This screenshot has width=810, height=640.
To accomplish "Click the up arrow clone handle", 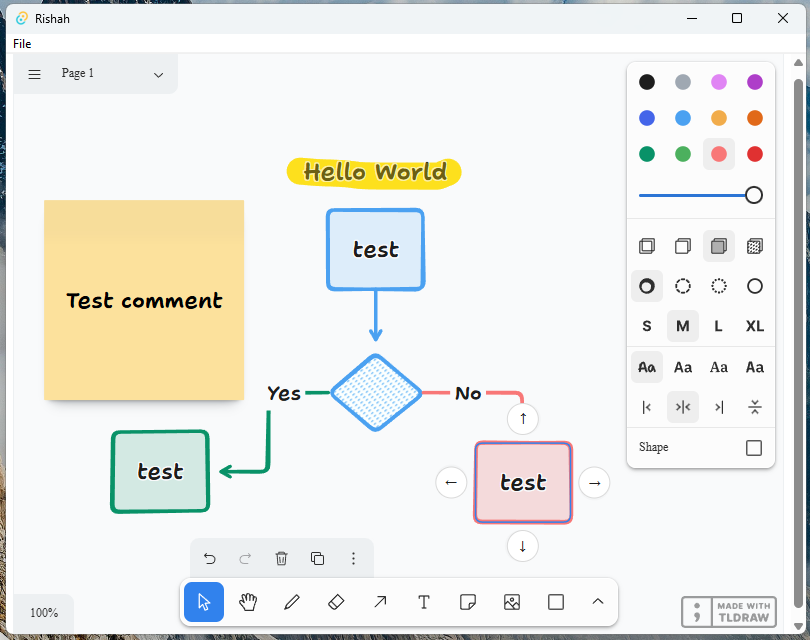I will (x=523, y=418).
